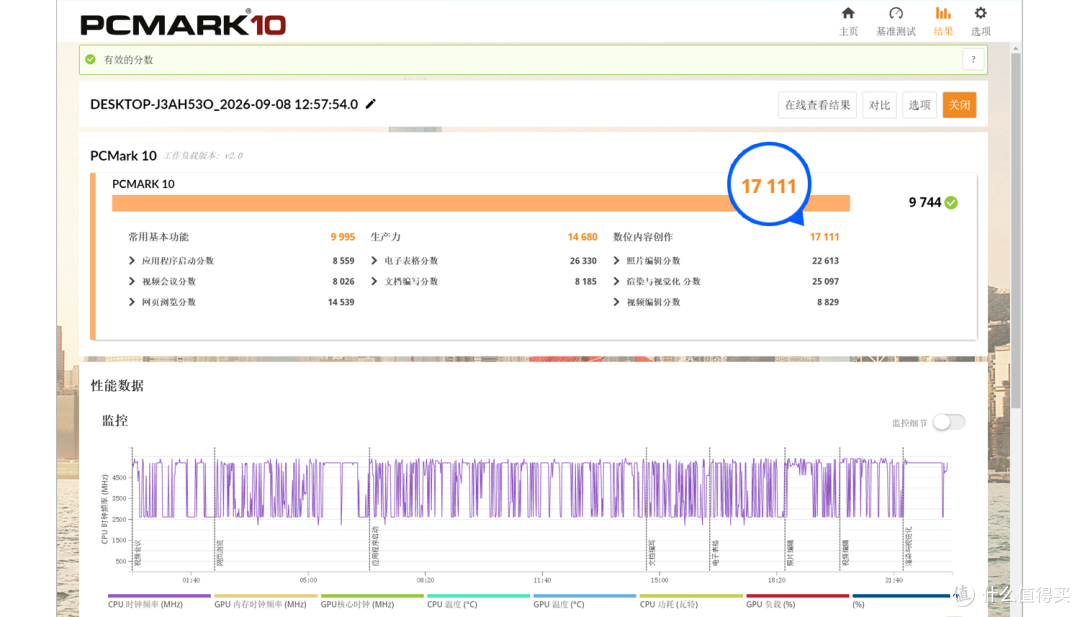
Task: Click overall score 9 744
Action: pos(924,202)
